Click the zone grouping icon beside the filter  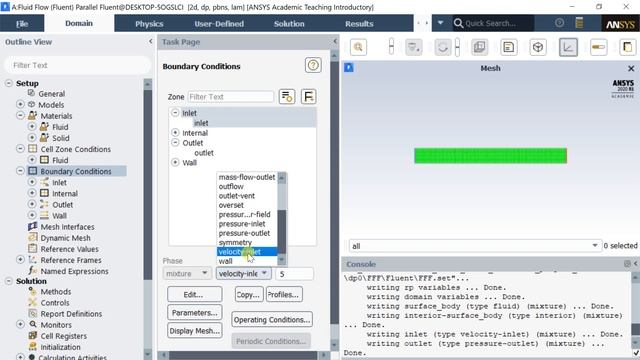point(309,97)
